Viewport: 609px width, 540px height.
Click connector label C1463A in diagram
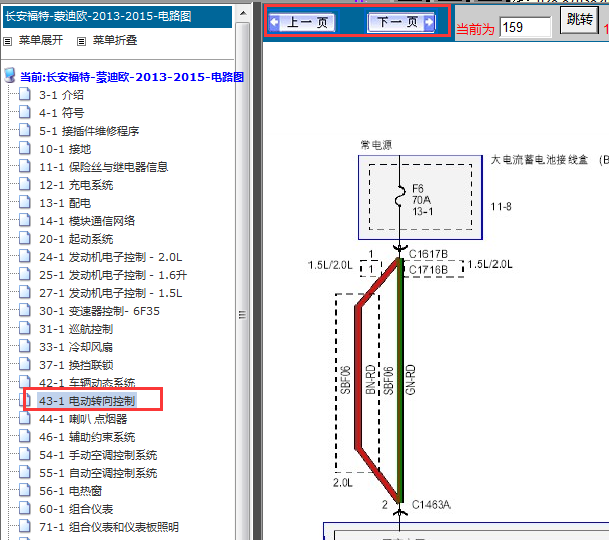point(431,505)
